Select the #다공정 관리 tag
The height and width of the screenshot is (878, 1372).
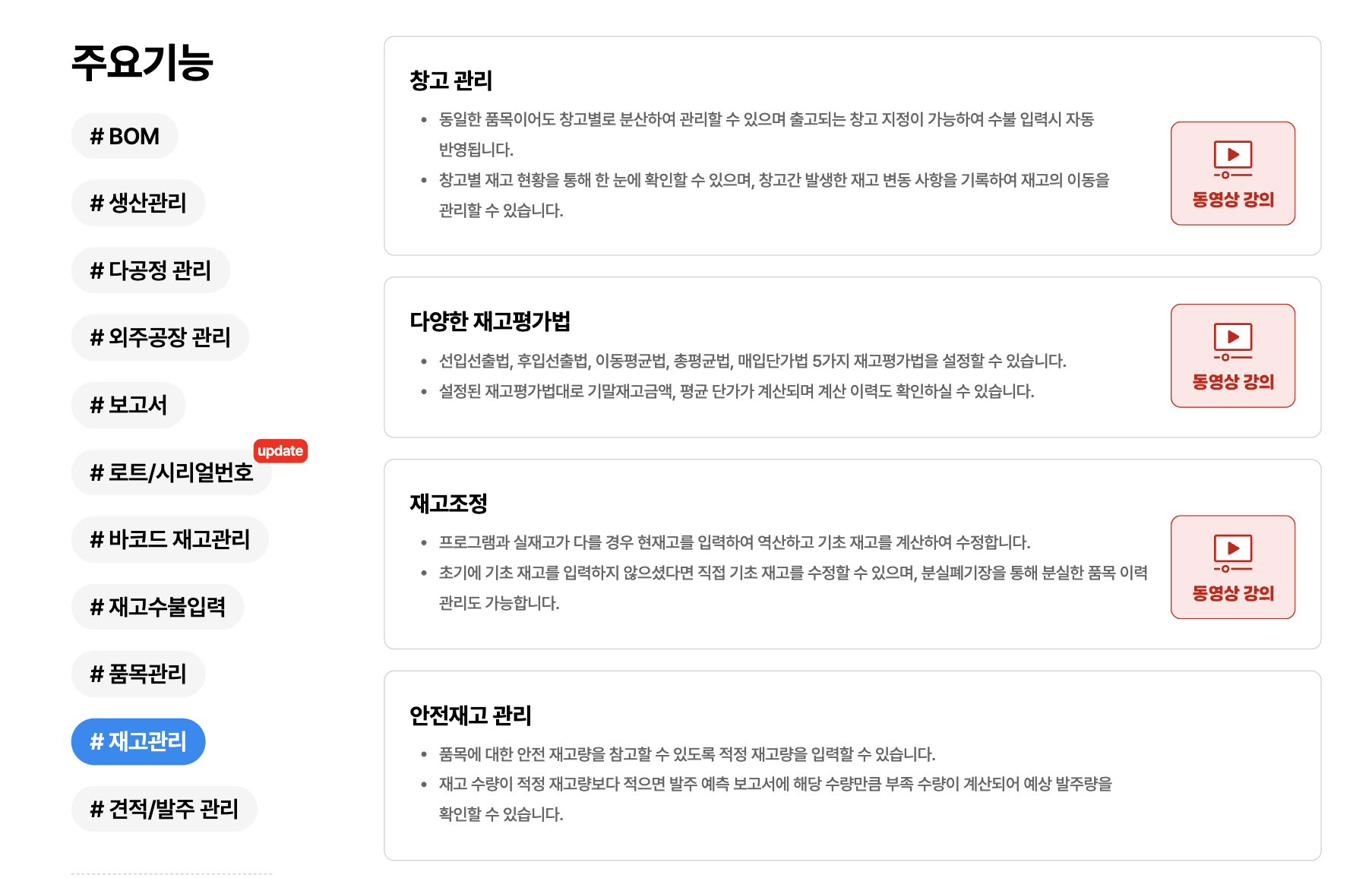[150, 270]
